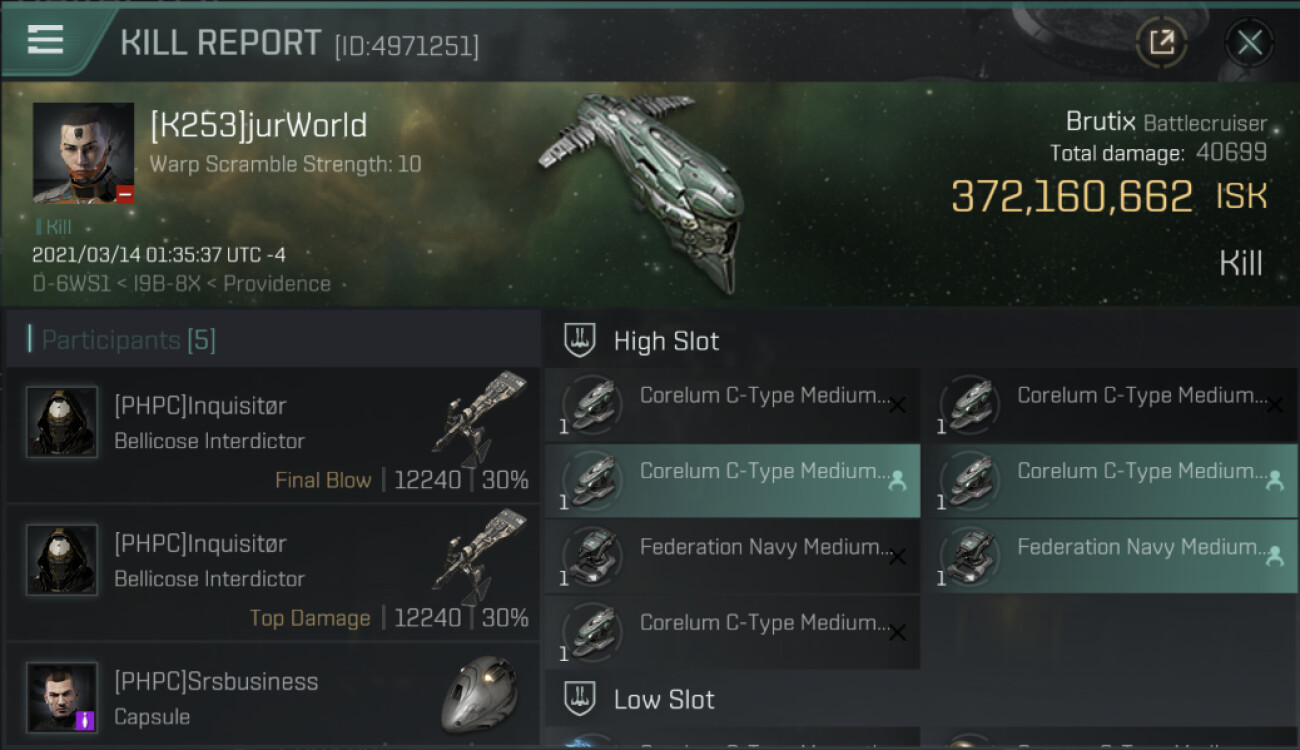Select the Participants [5] header
Screen dimensions: 1300x750
pos(128,340)
